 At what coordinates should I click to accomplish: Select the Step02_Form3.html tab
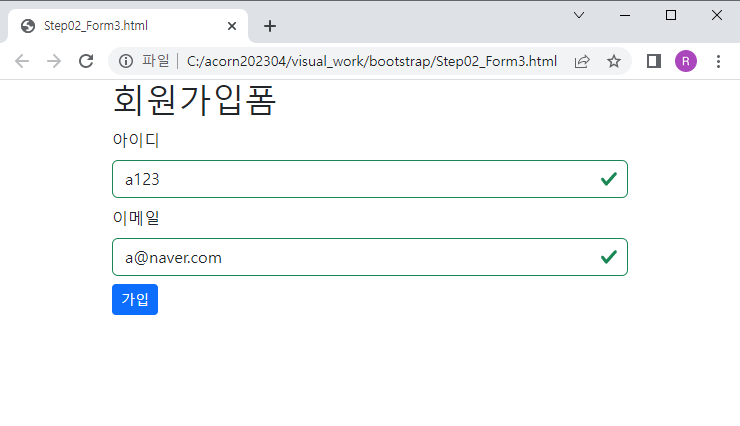click(x=127, y=26)
